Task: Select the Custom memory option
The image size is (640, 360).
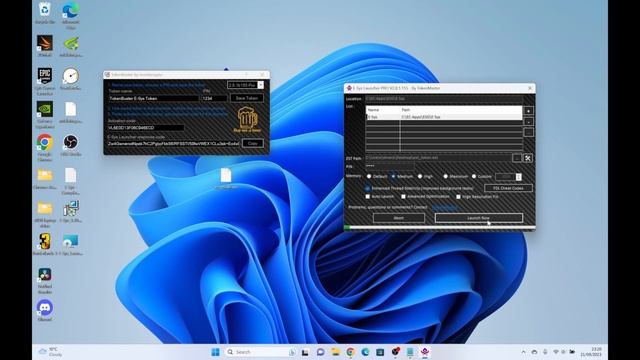Action: point(474,176)
